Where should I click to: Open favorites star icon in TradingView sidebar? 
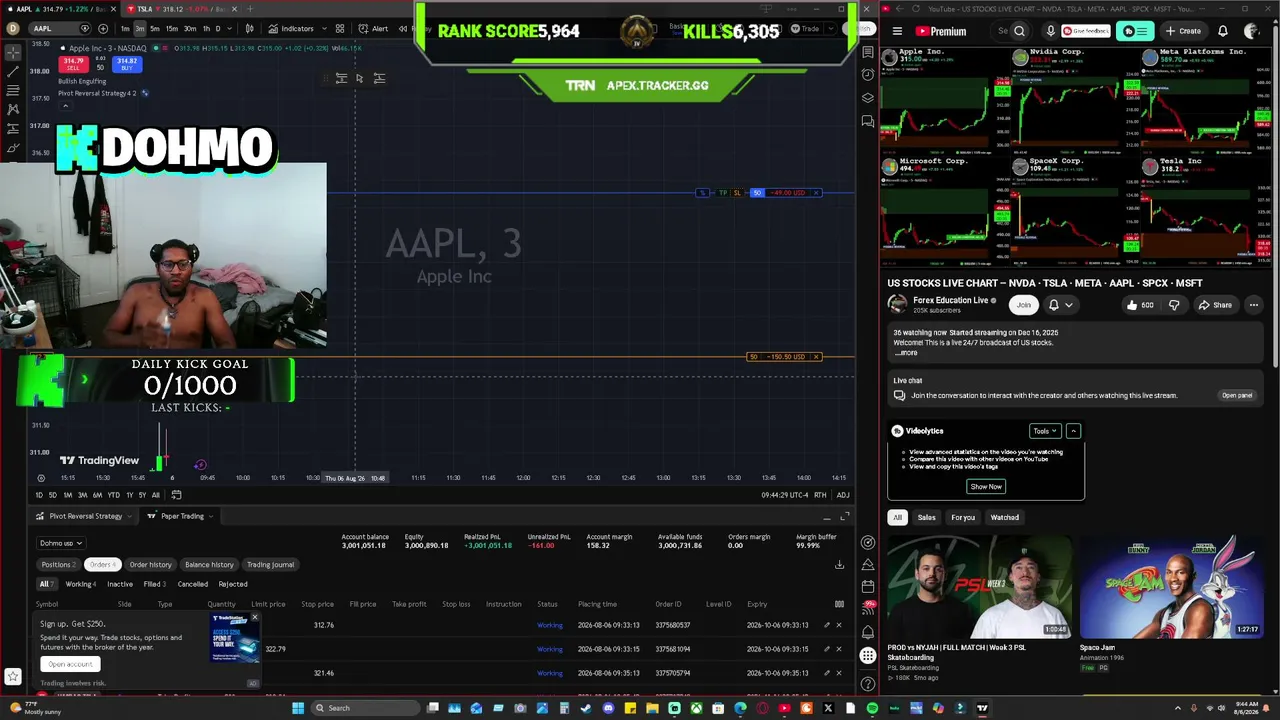click(x=13, y=677)
